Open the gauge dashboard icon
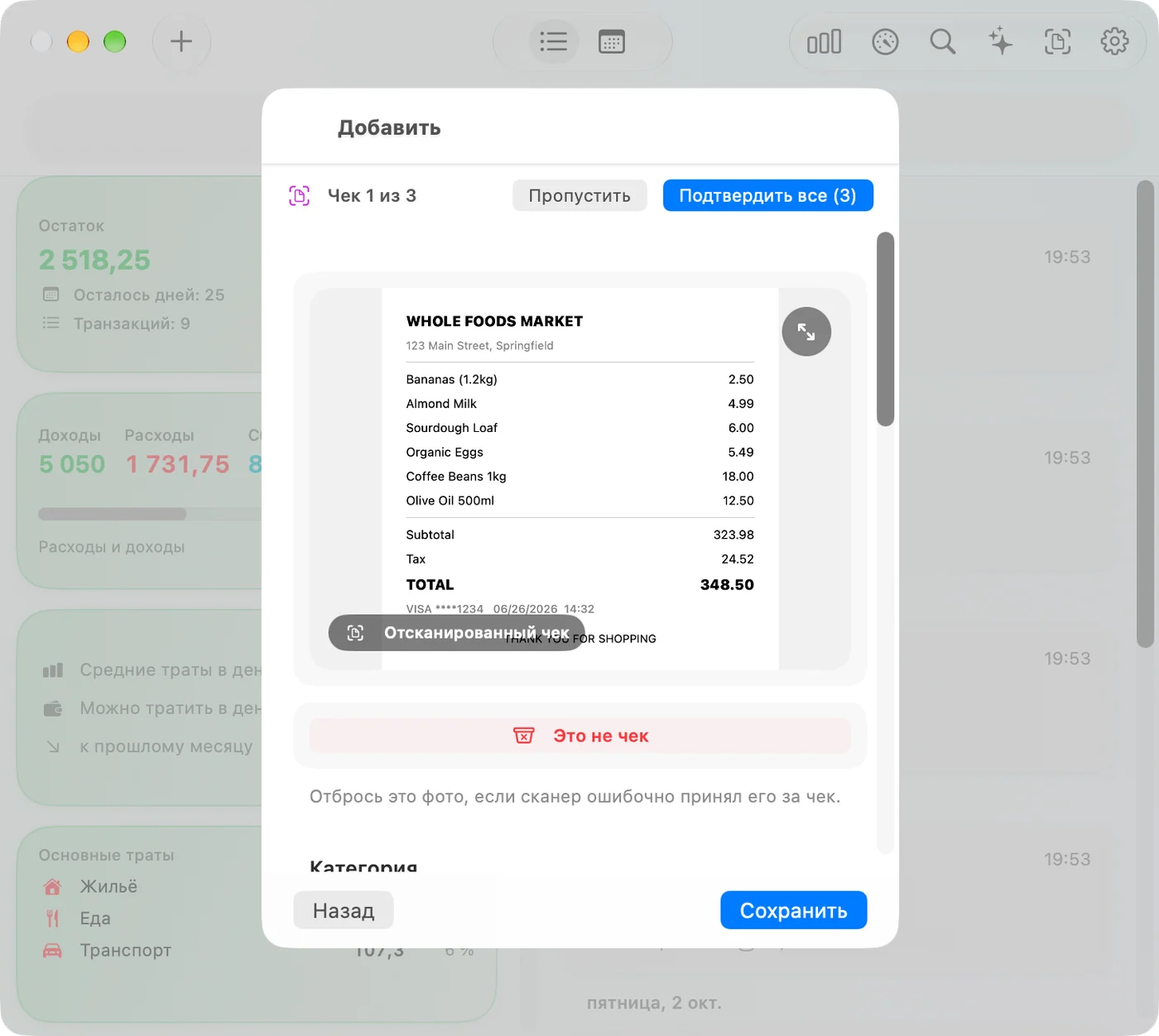 [x=885, y=41]
